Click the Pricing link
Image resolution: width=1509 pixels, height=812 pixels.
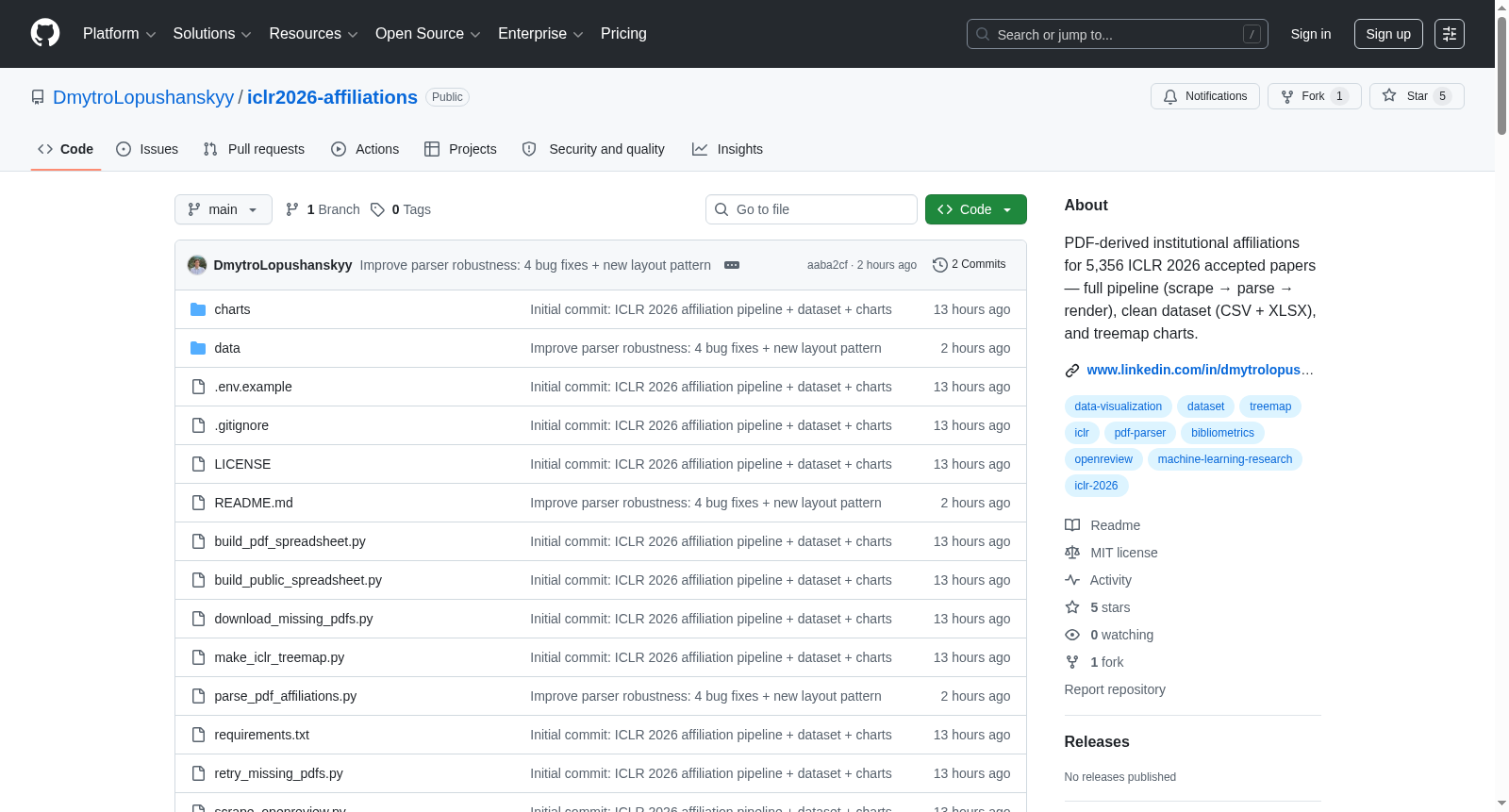coord(623,34)
